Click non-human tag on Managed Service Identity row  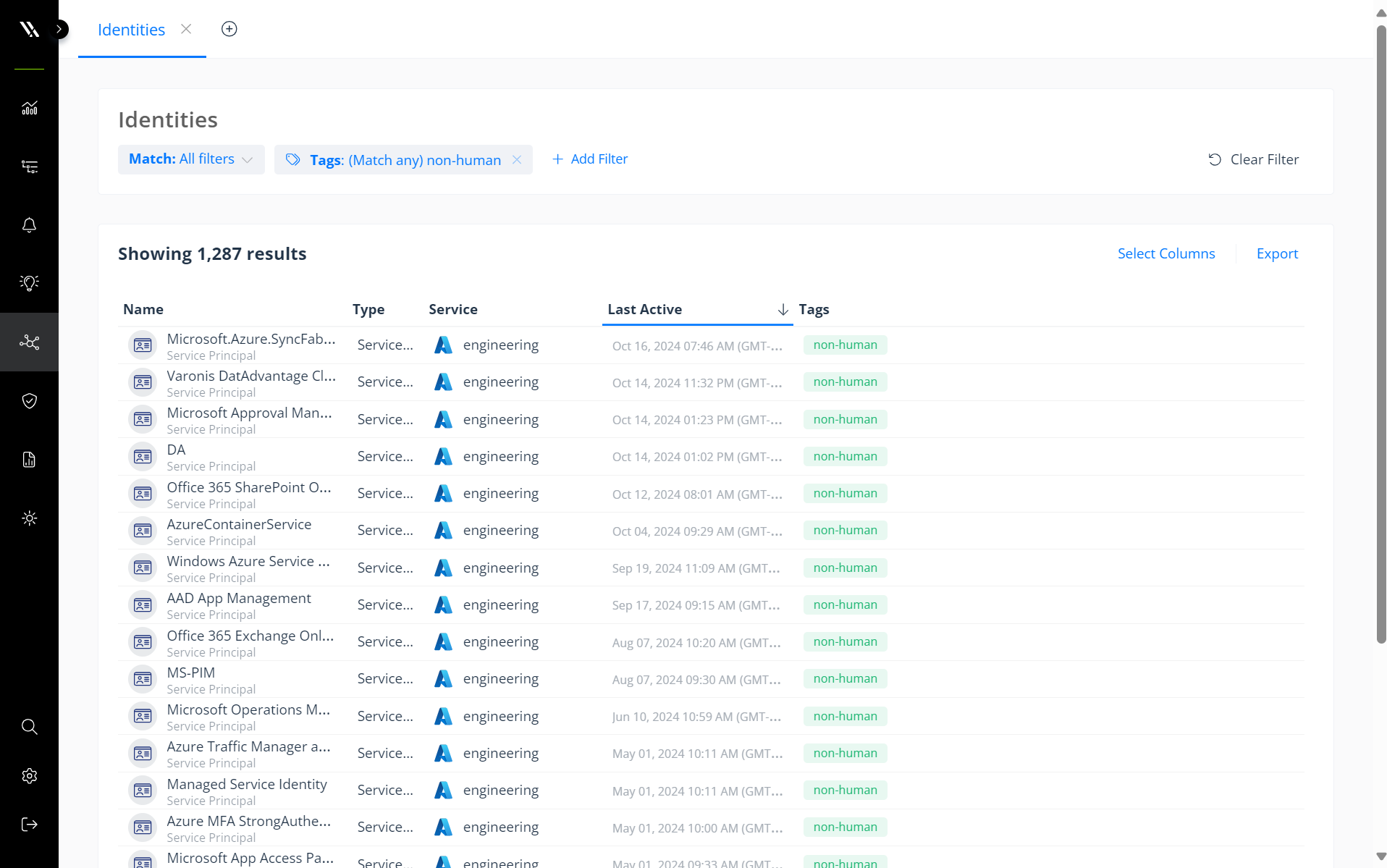click(x=845, y=791)
